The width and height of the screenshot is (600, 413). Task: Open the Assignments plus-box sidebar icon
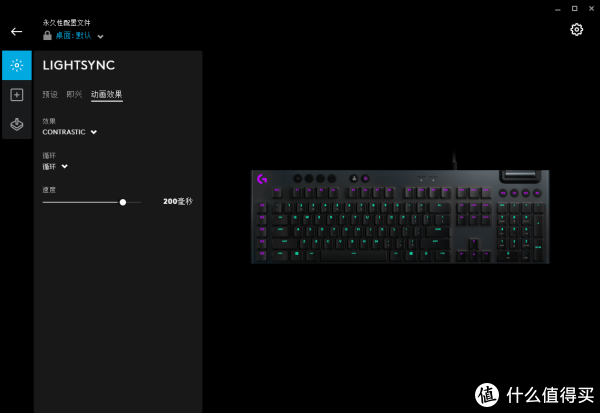point(17,95)
